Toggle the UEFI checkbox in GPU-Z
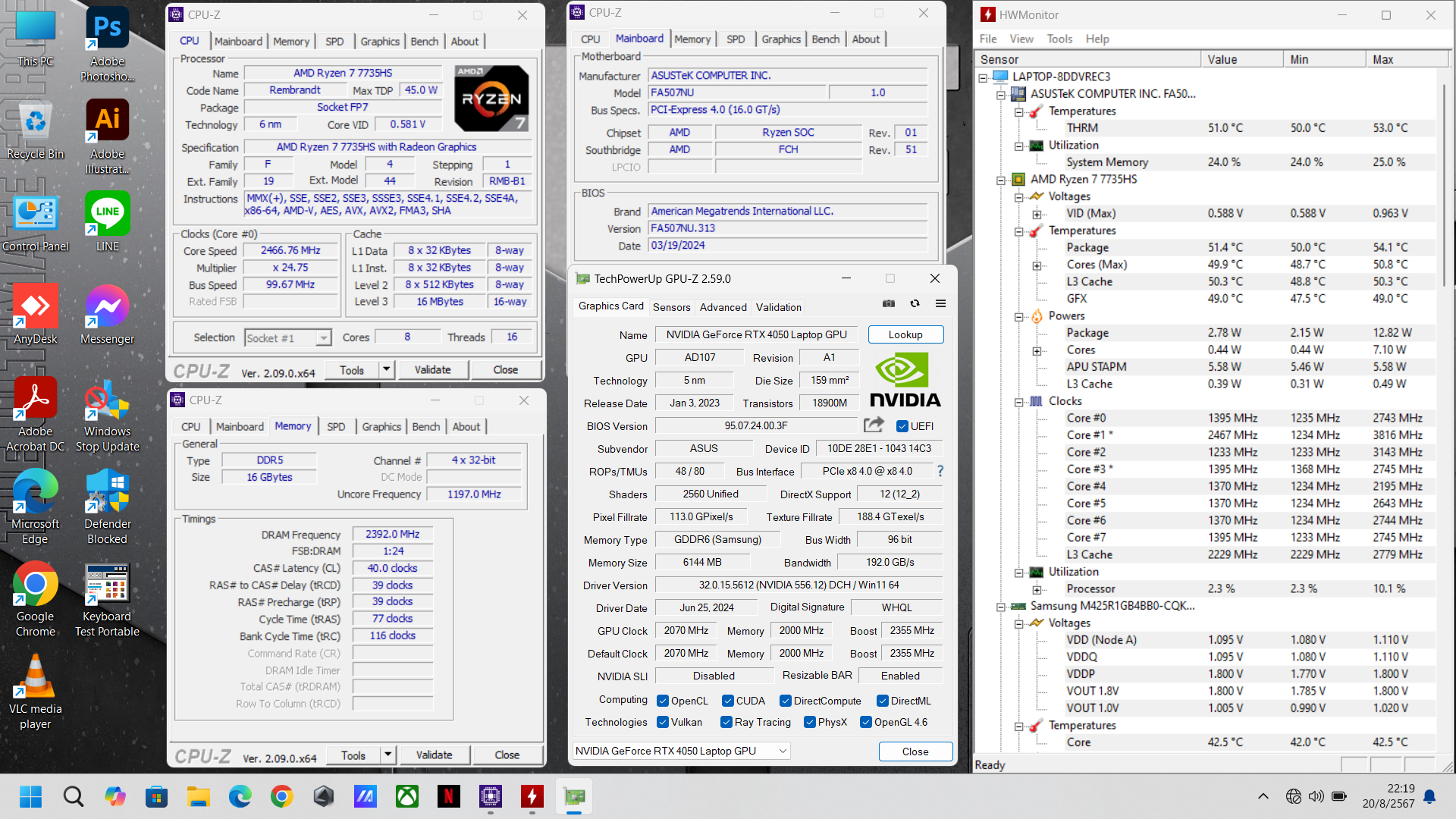1456x819 pixels. coord(902,426)
